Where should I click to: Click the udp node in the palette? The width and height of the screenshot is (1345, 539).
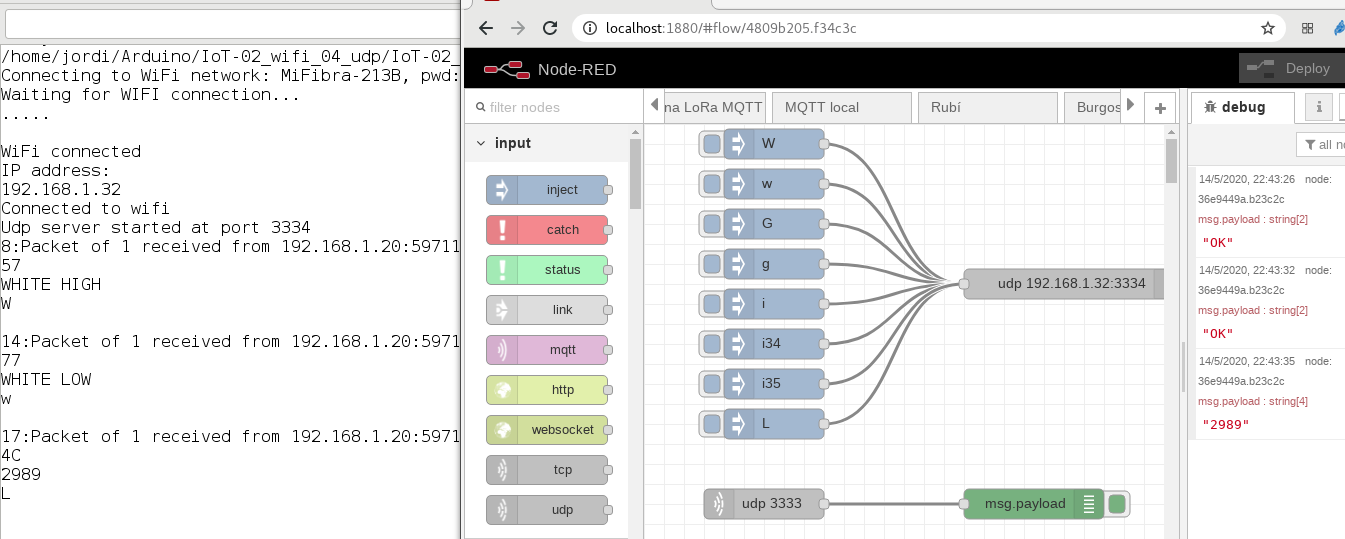tap(547, 510)
